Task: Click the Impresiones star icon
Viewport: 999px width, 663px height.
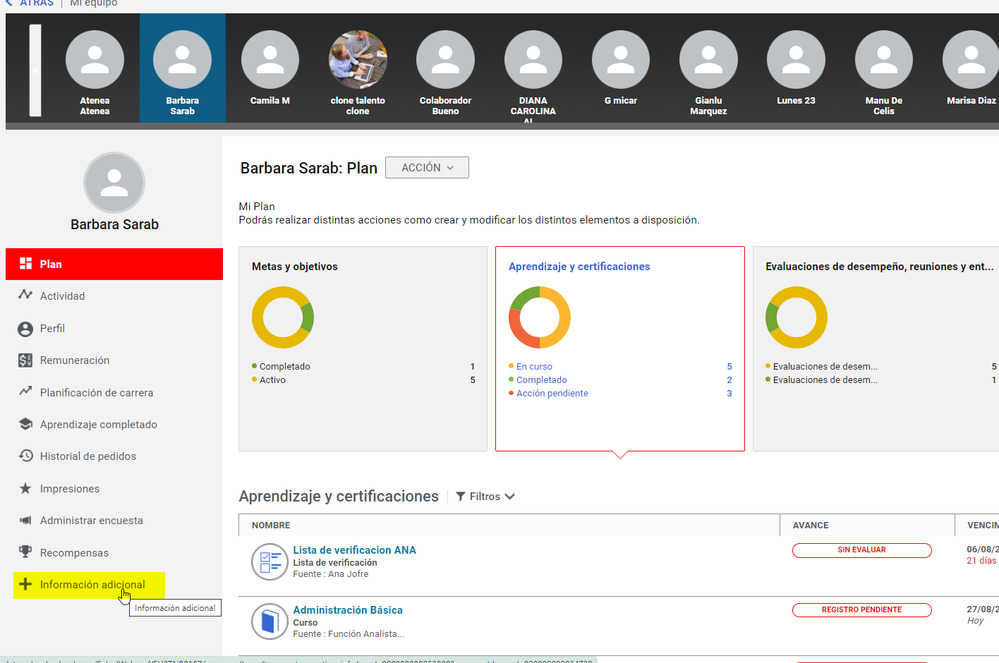Action: [x=26, y=489]
